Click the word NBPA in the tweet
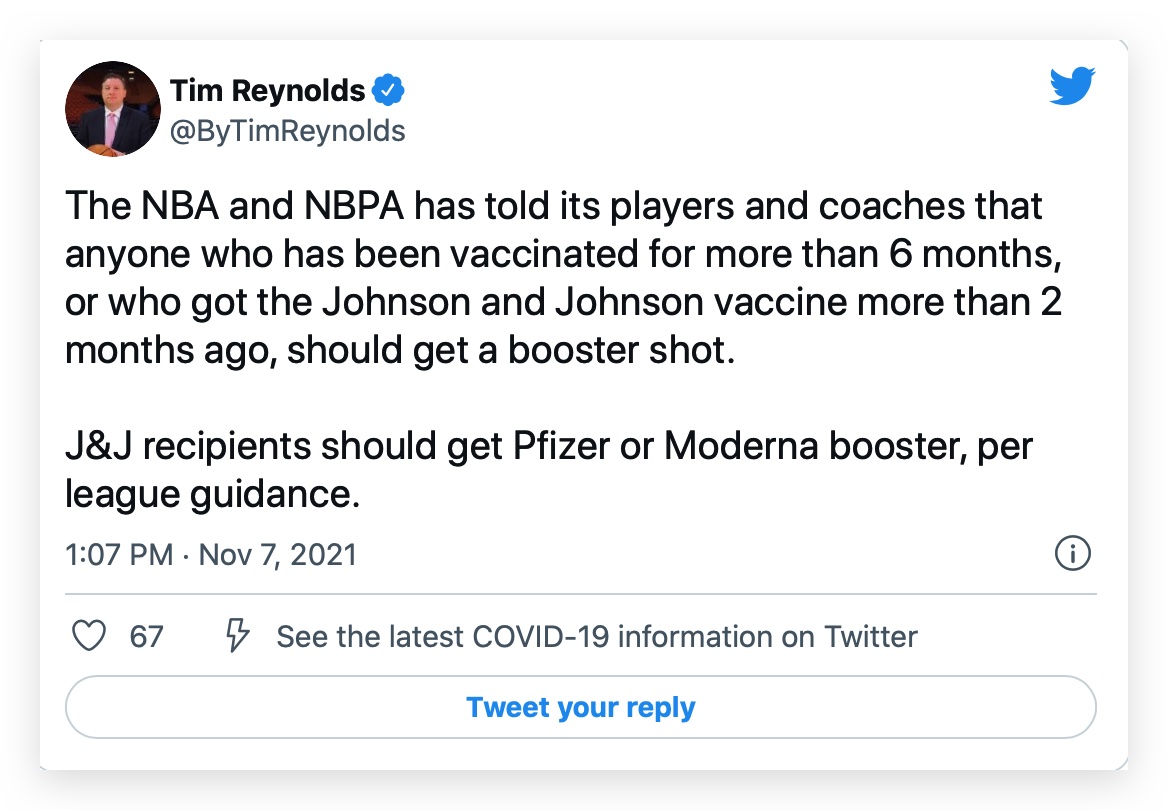The width and height of the screenshot is (1168, 810). point(354,206)
